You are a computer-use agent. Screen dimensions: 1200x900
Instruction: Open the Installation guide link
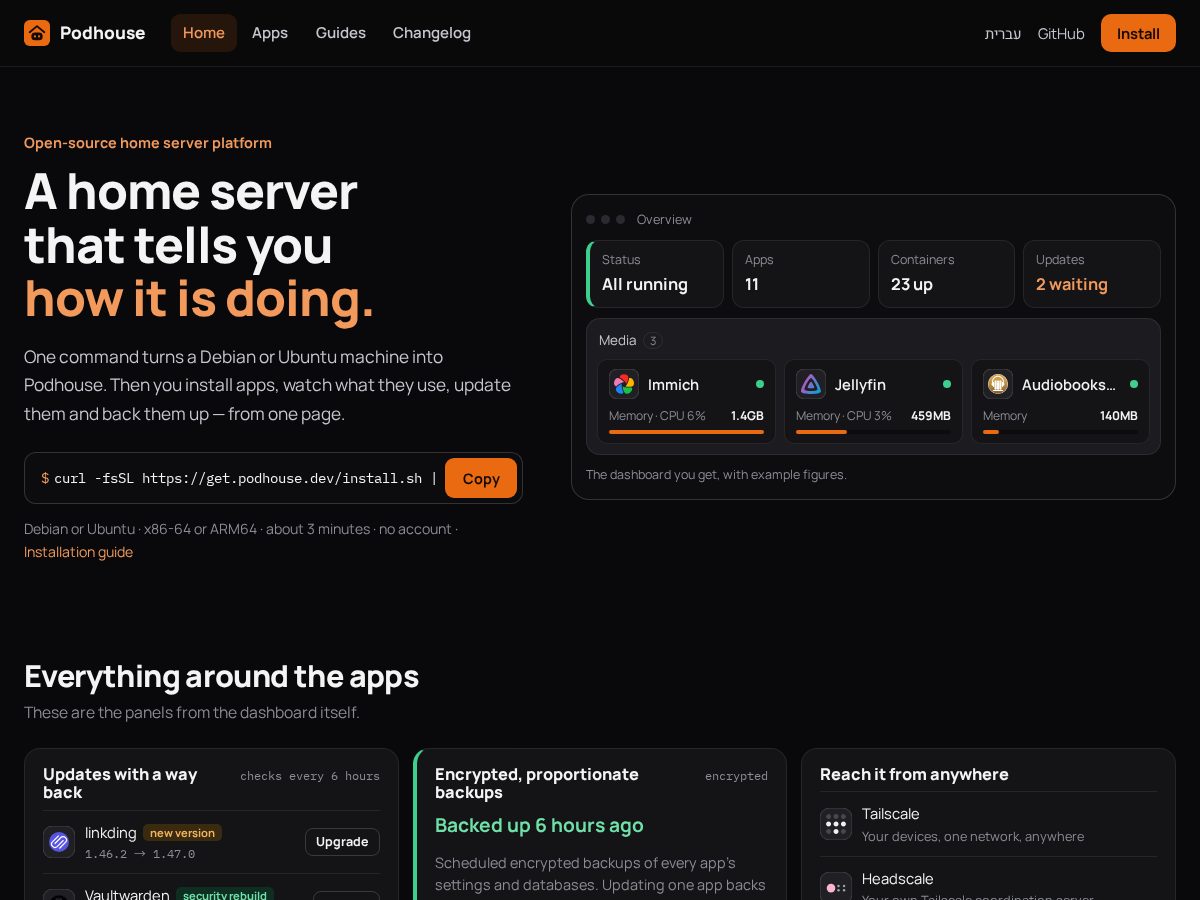[78, 552]
